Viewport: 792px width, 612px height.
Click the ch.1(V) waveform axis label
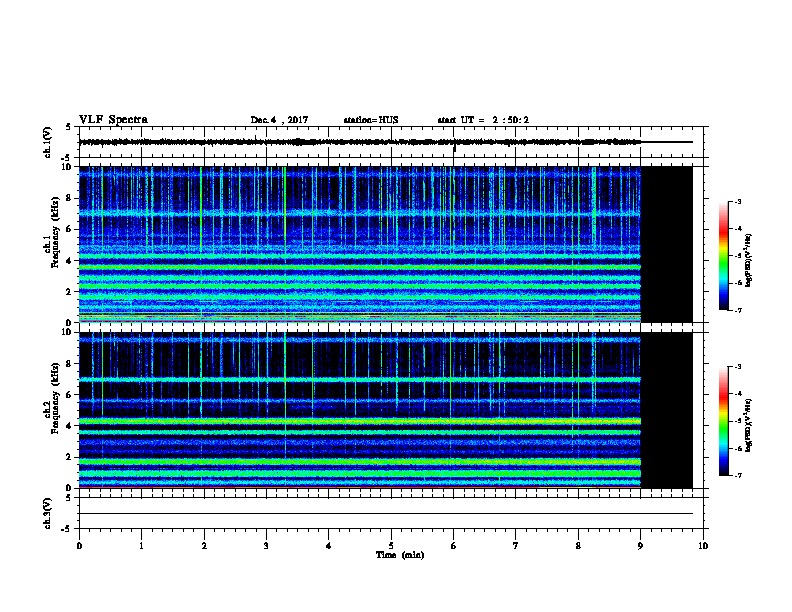click(x=48, y=142)
